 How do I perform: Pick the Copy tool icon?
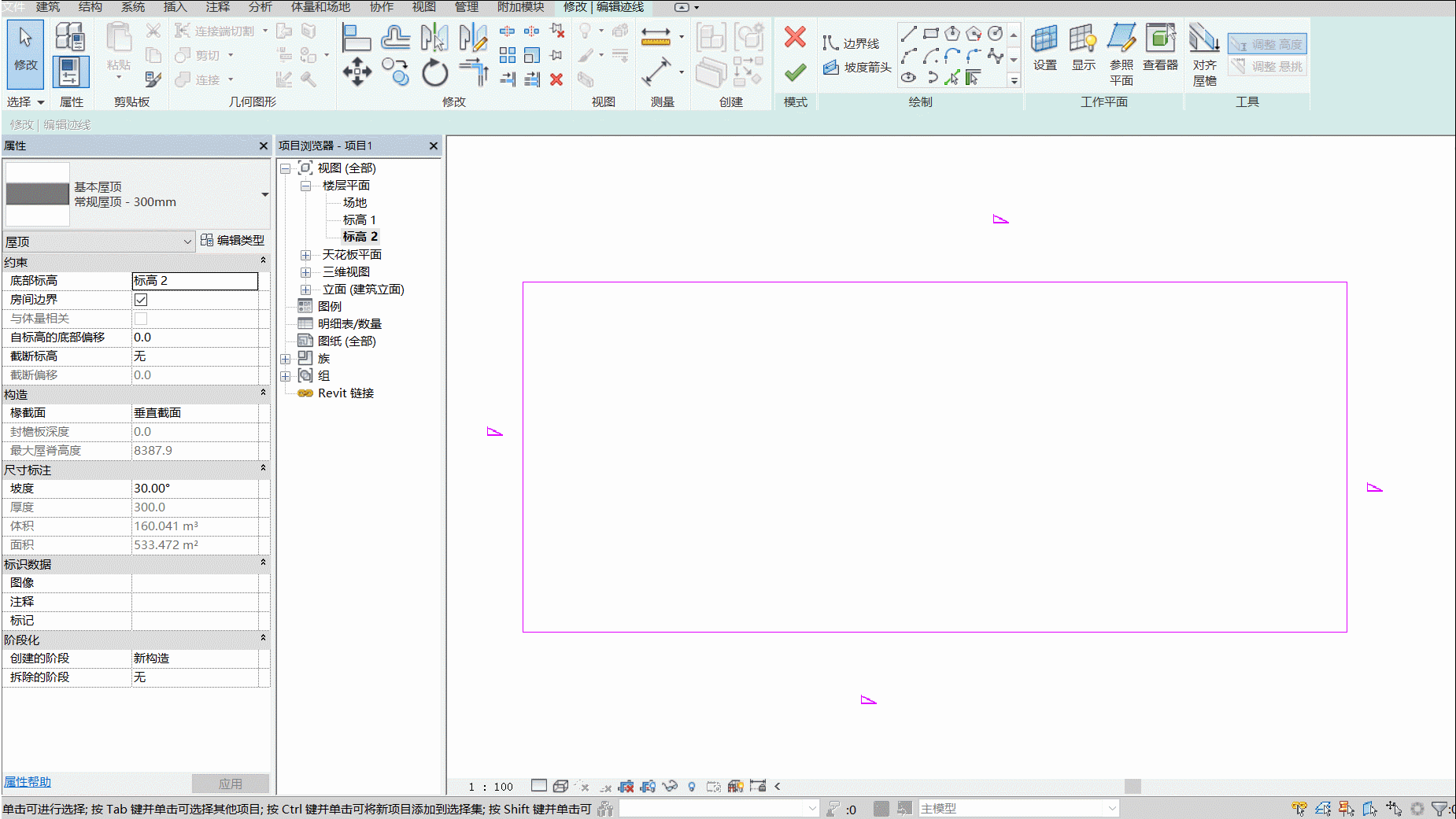point(395,72)
